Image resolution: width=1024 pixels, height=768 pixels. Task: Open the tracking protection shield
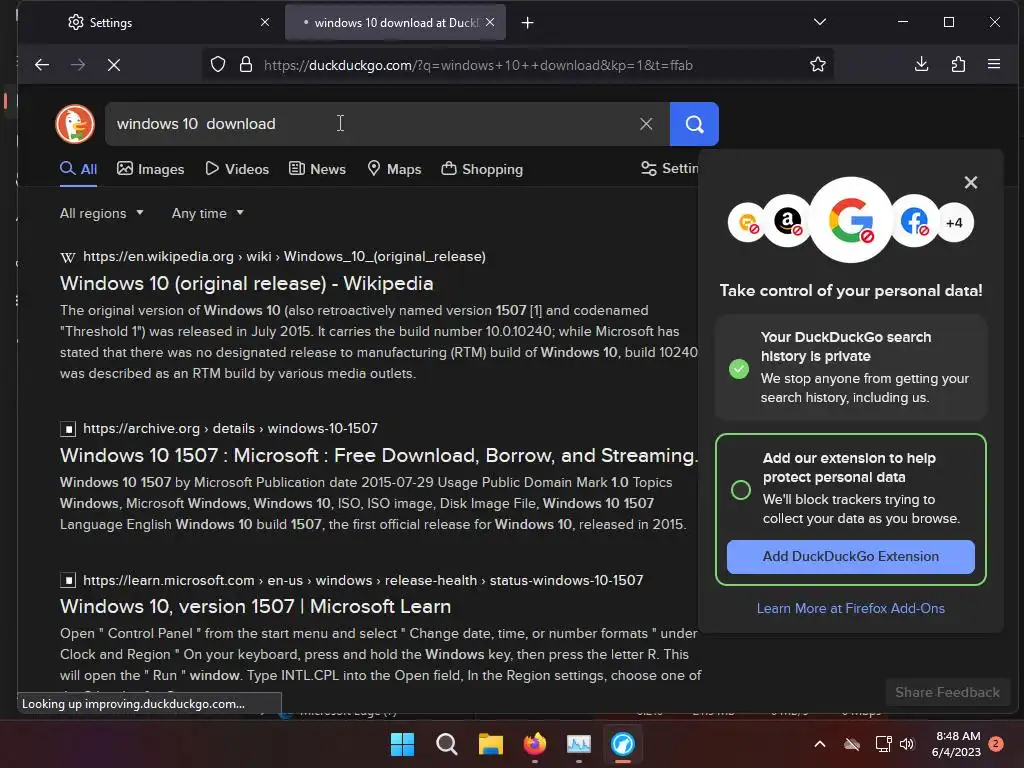pyautogui.click(x=218, y=65)
